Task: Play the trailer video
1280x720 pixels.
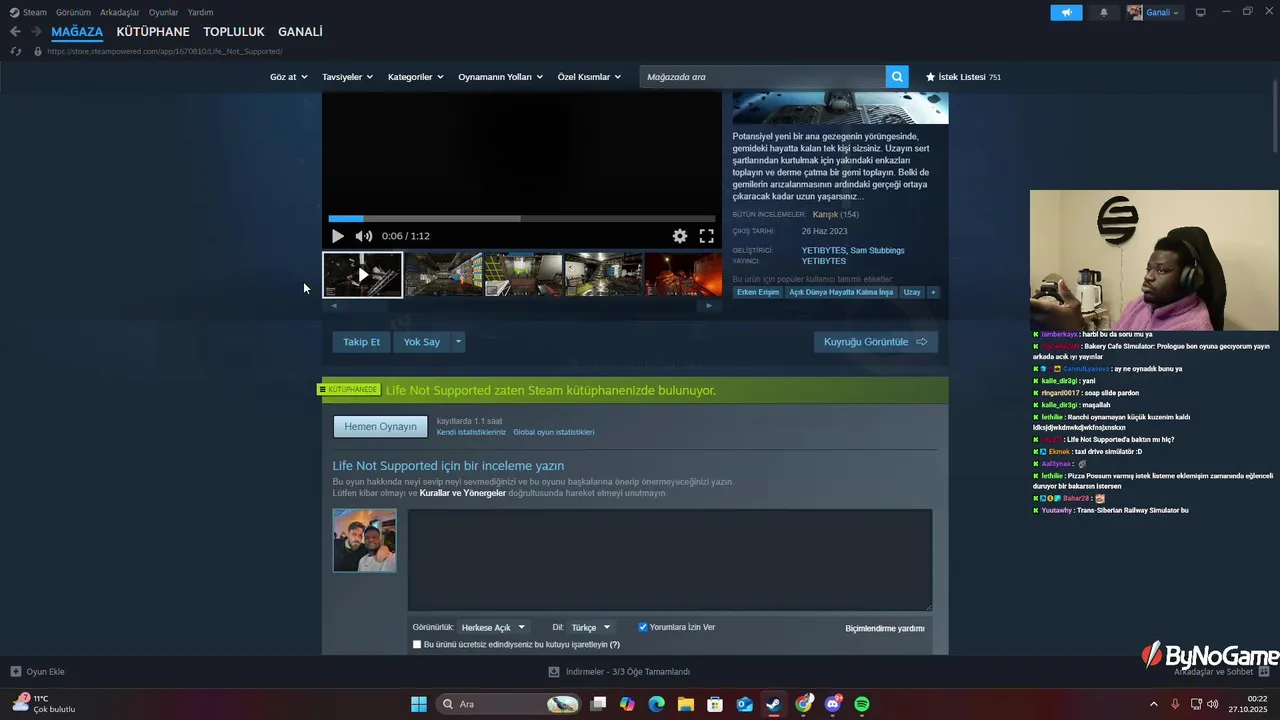Action: (x=337, y=236)
